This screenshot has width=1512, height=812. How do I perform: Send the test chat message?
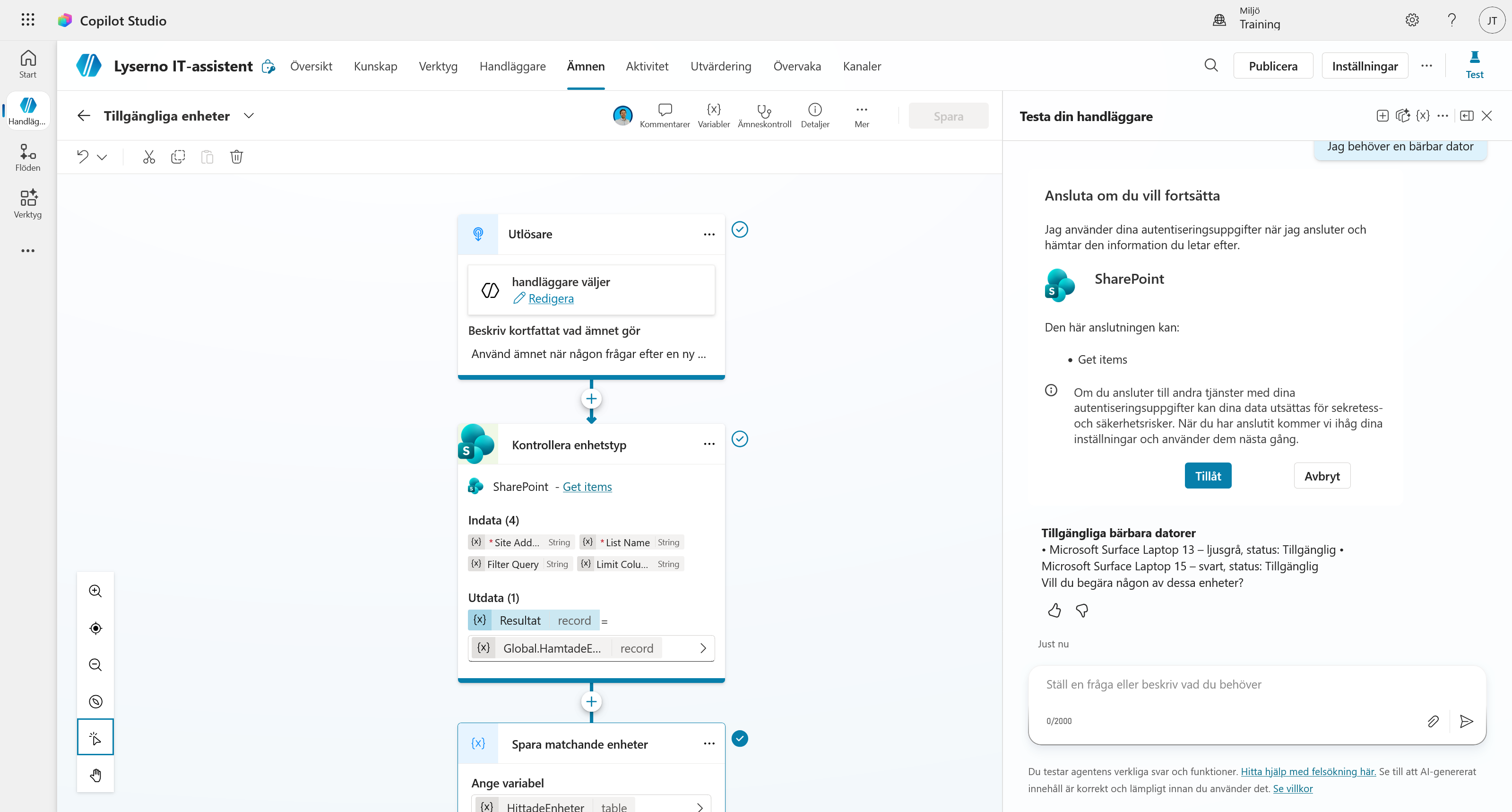(1466, 721)
